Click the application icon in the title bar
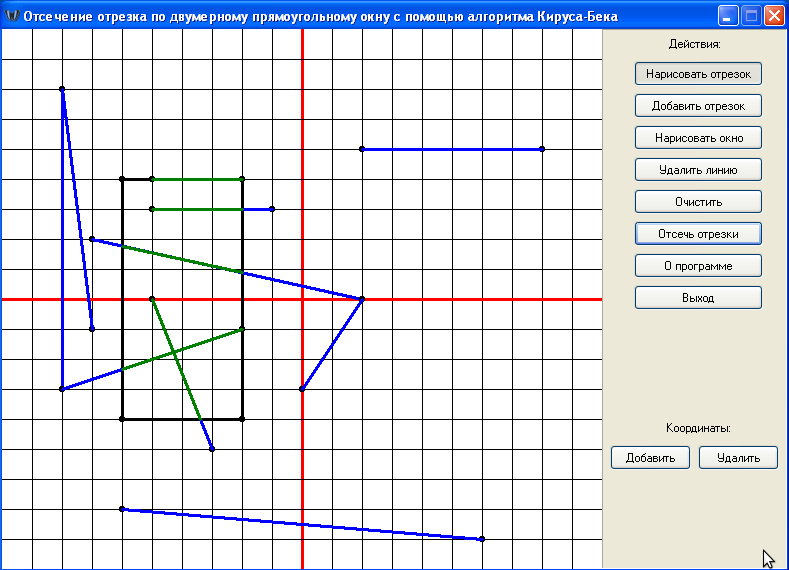Viewport: 789px width, 570px height. coord(11,16)
